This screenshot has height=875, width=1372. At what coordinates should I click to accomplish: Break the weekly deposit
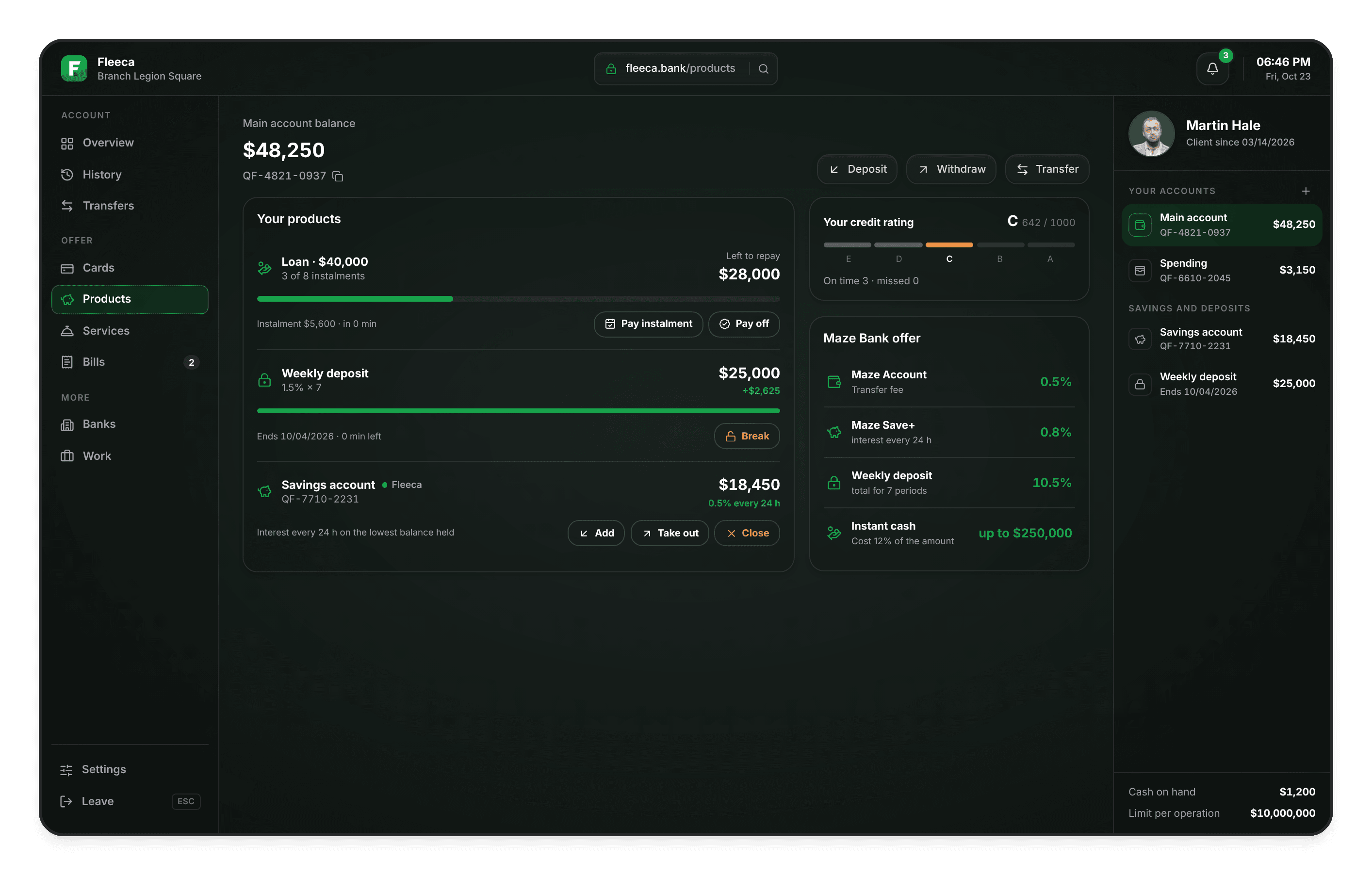(x=747, y=437)
